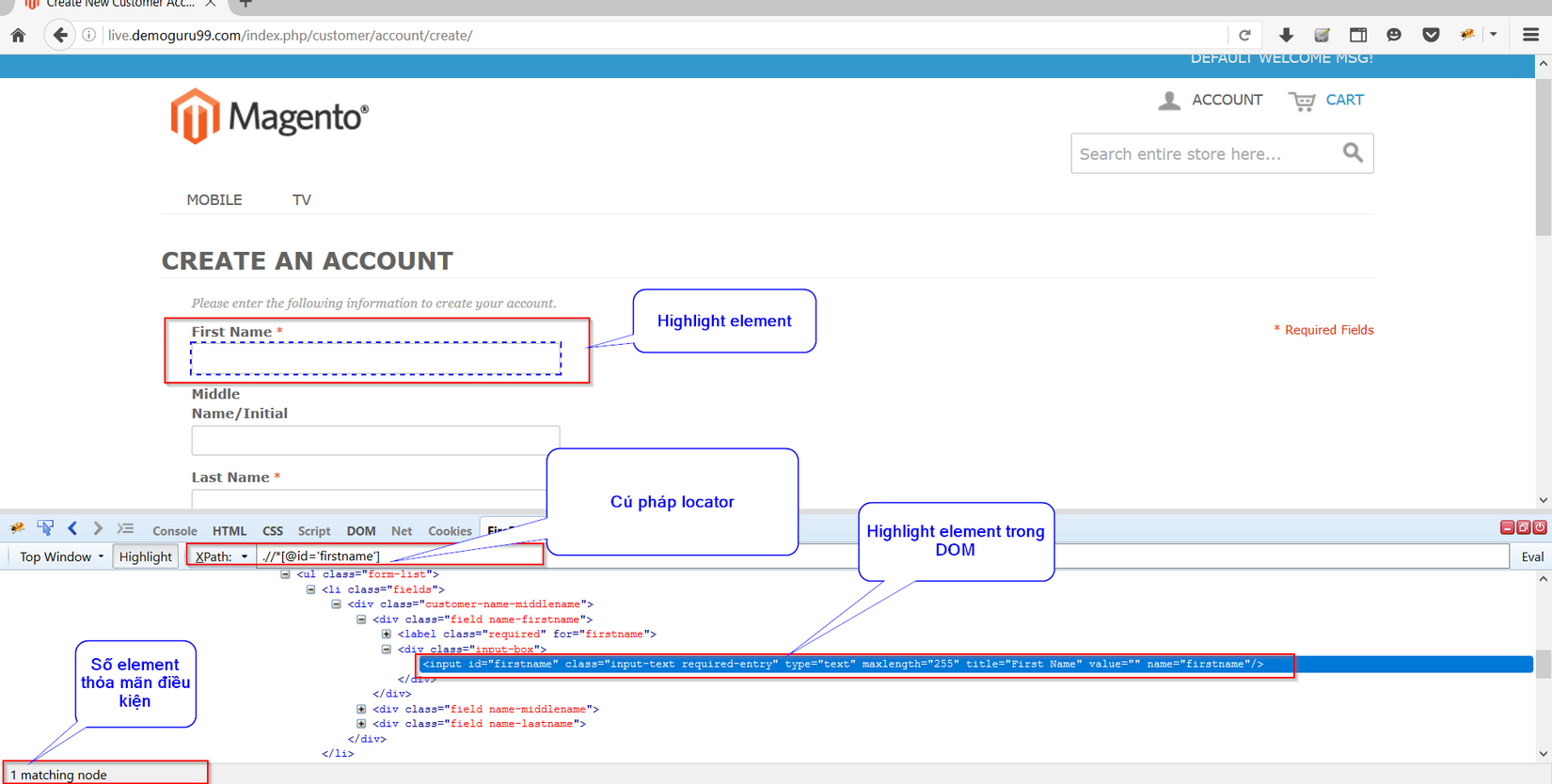This screenshot has height=784, width=1552.
Task: Open the browser downloads arrow
Action: click(1286, 36)
